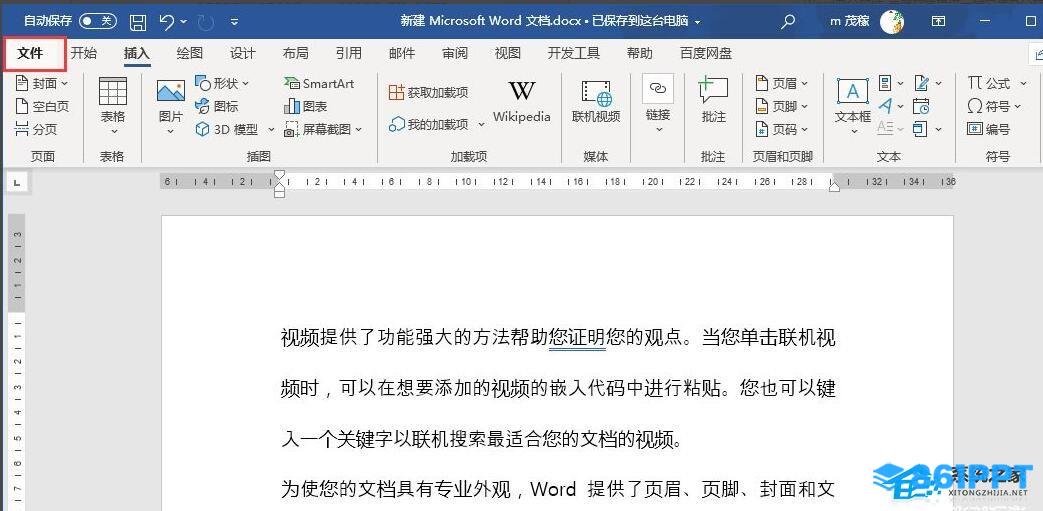The width and height of the screenshot is (1043, 511).
Task: Open the dropdown after the document file name
Action: click(x=697, y=22)
